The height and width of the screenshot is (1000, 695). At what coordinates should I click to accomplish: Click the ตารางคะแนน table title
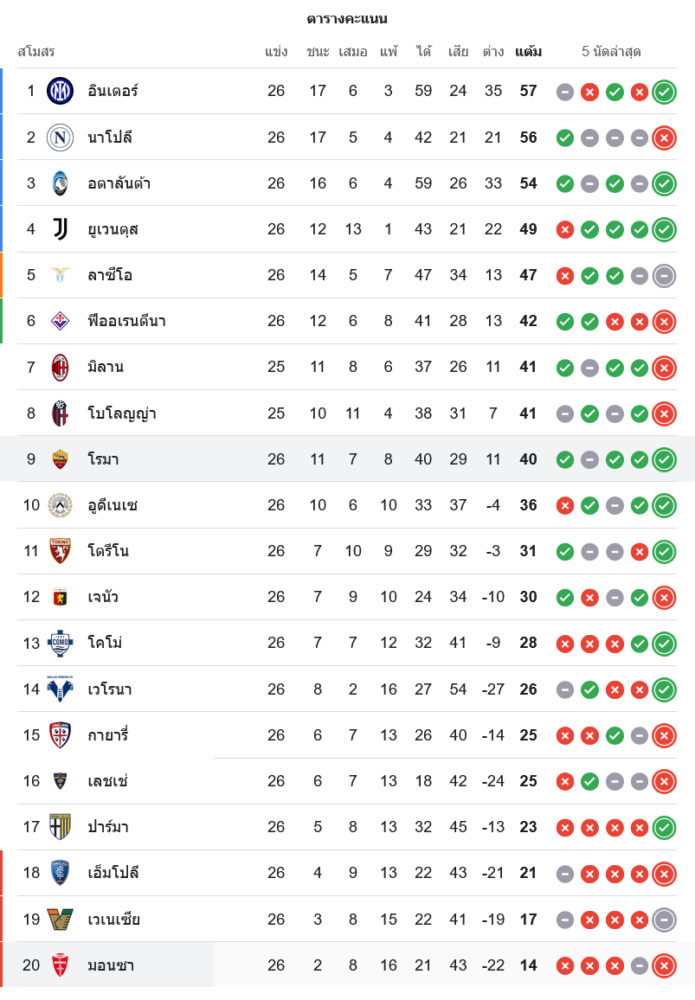(x=347, y=18)
